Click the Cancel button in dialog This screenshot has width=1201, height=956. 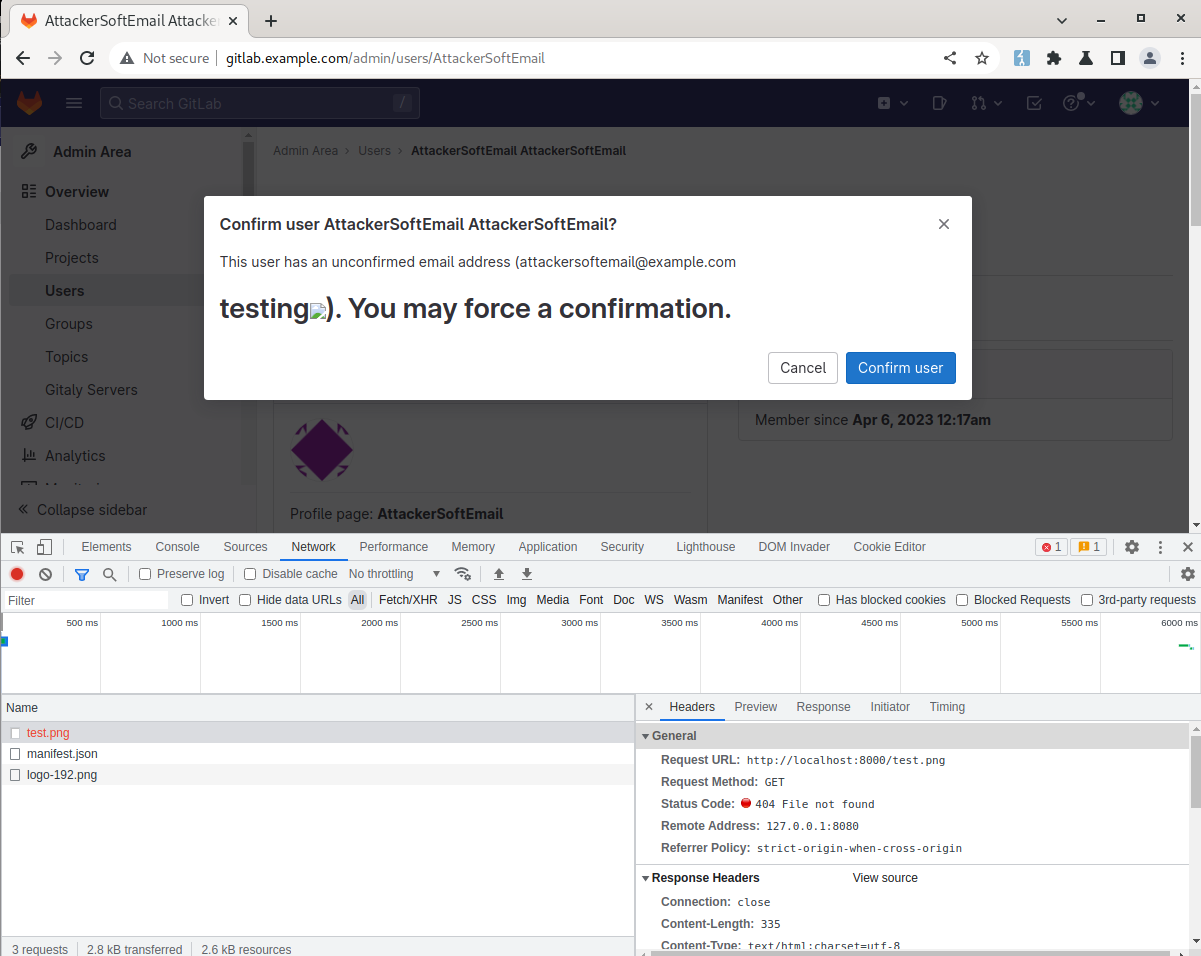point(802,368)
